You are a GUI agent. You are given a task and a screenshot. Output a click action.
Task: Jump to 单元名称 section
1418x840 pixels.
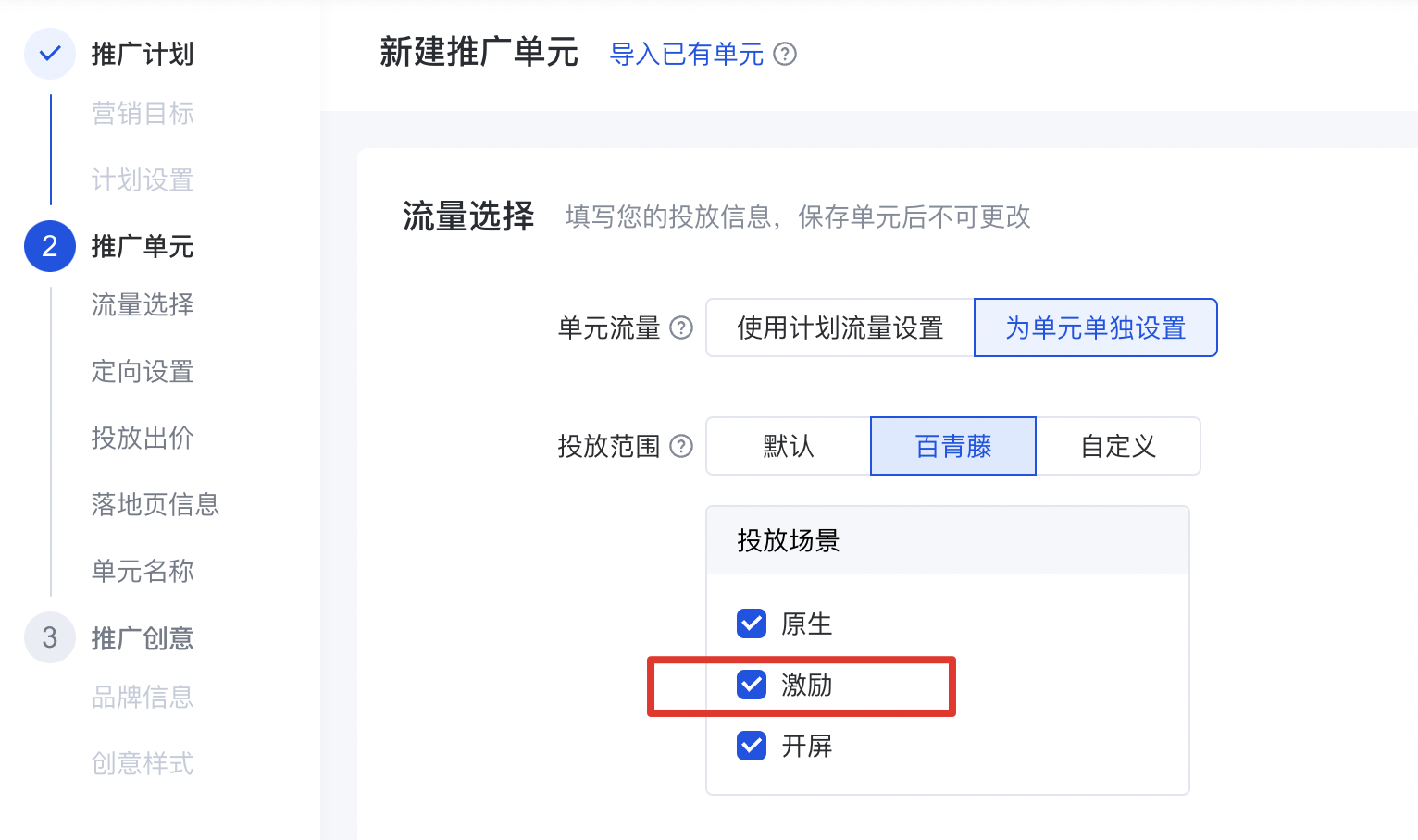pyautogui.click(x=143, y=571)
